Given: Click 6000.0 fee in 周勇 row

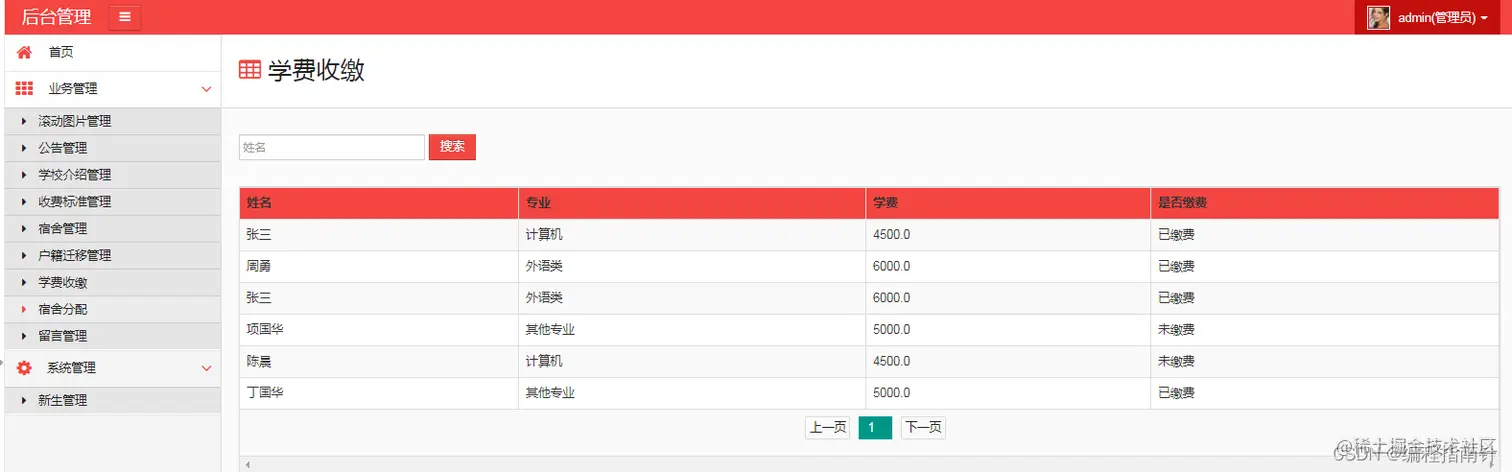Looking at the screenshot, I should tap(891, 267).
